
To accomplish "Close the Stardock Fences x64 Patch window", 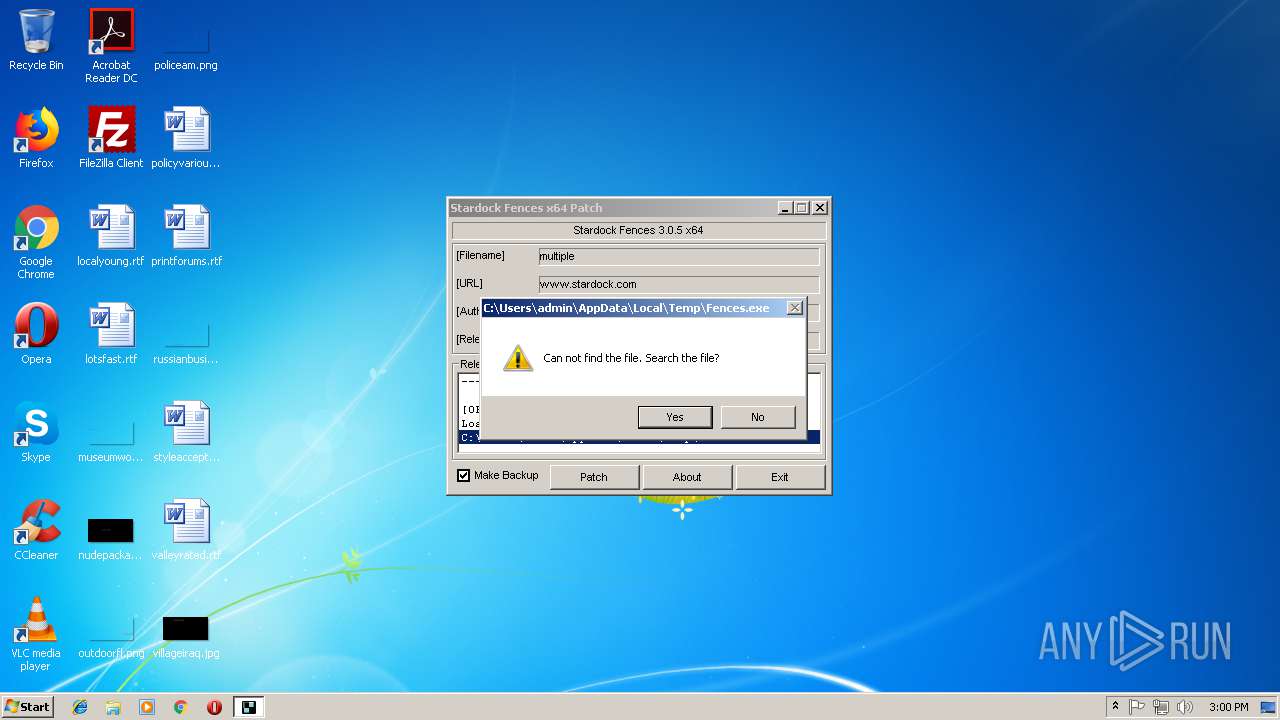I will click(x=820, y=208).
